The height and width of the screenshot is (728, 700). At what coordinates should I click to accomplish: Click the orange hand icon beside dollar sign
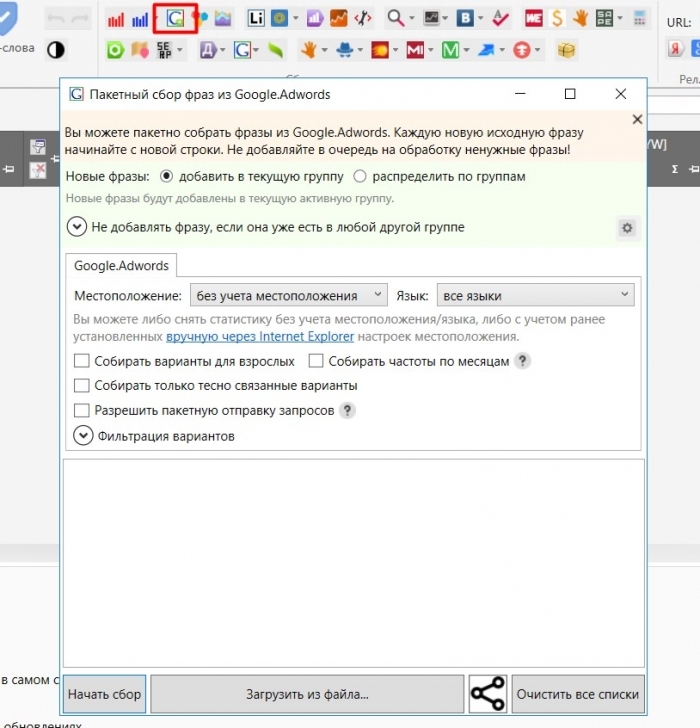[x=581, y=19]
